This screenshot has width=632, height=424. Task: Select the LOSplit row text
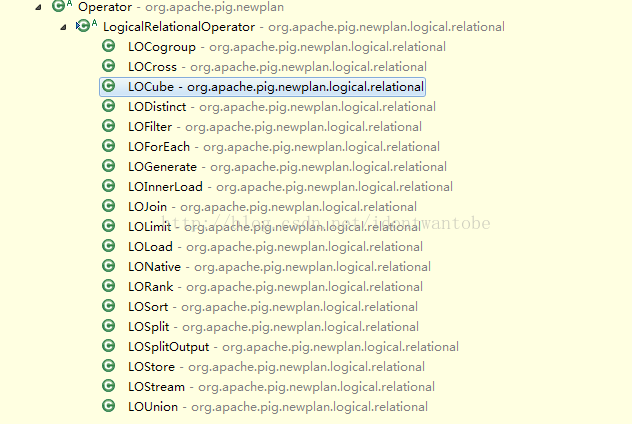click(x=273, y=327)
